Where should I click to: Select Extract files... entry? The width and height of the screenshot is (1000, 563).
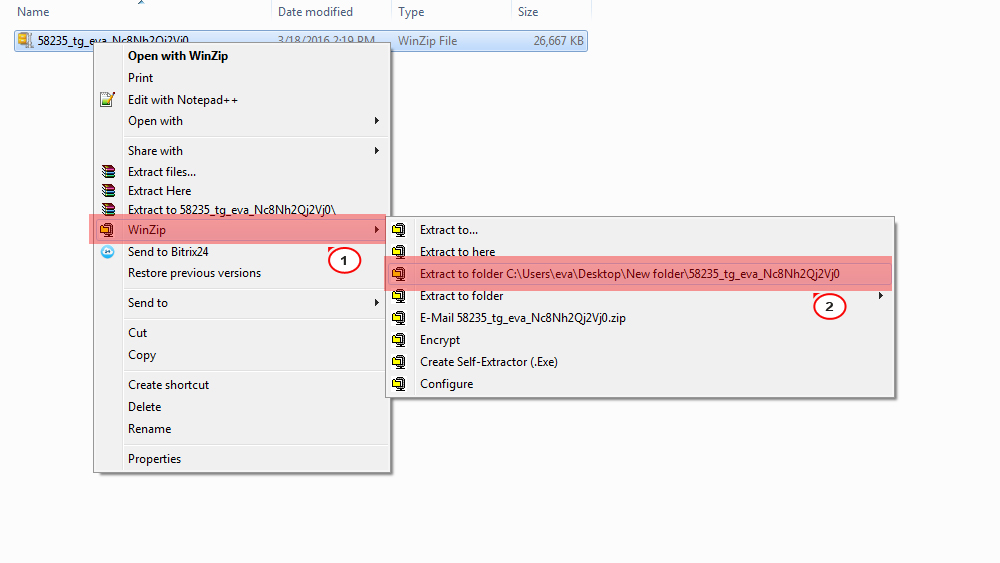pyautogui.click(x=242, y=172)
